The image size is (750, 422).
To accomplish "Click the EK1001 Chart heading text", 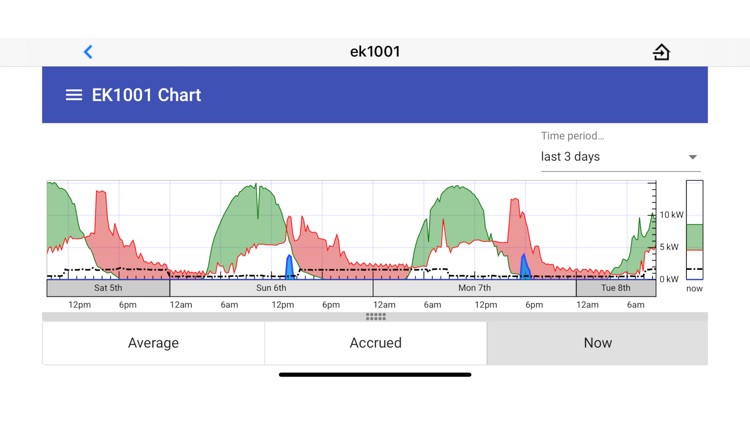I will 146,95.
